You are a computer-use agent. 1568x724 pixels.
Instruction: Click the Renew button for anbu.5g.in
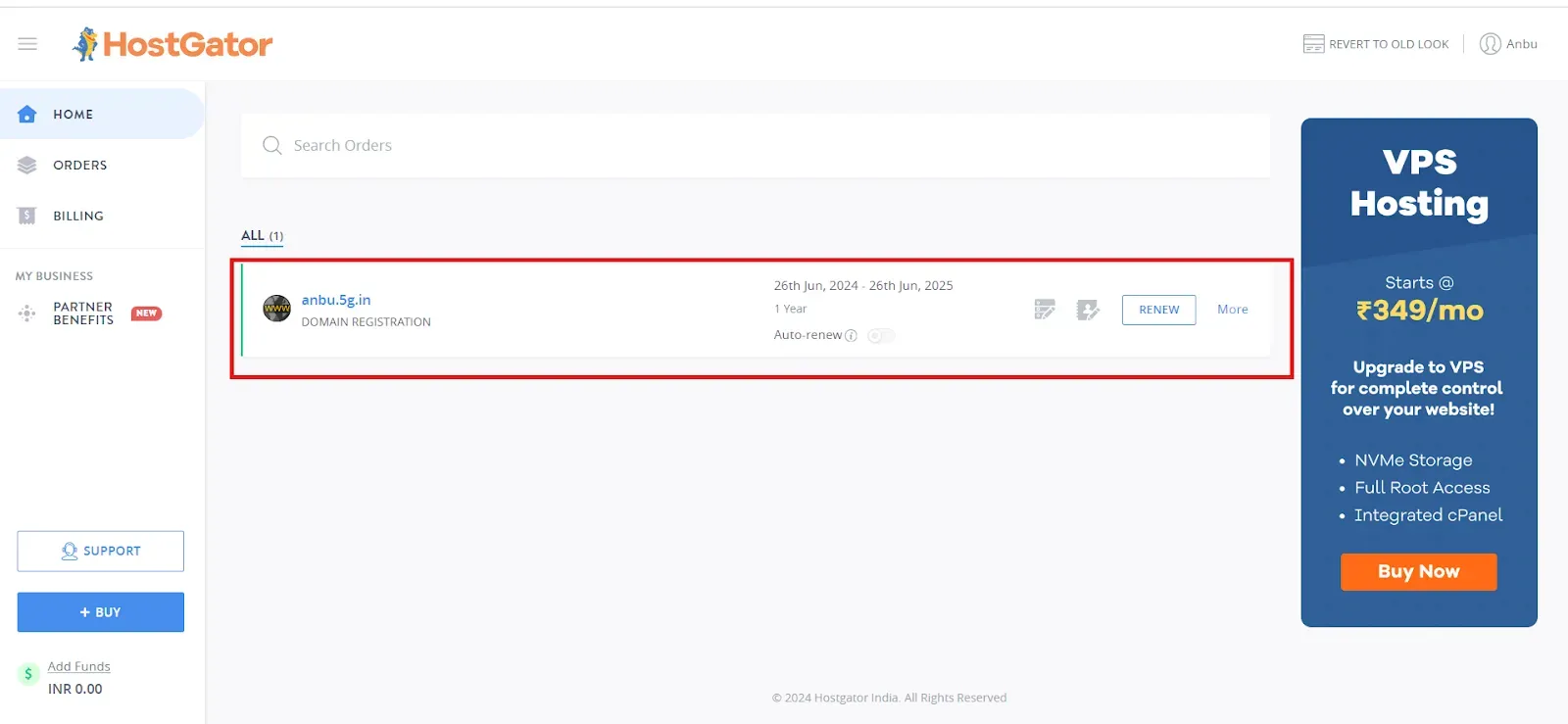click(x=1158, y=310)
